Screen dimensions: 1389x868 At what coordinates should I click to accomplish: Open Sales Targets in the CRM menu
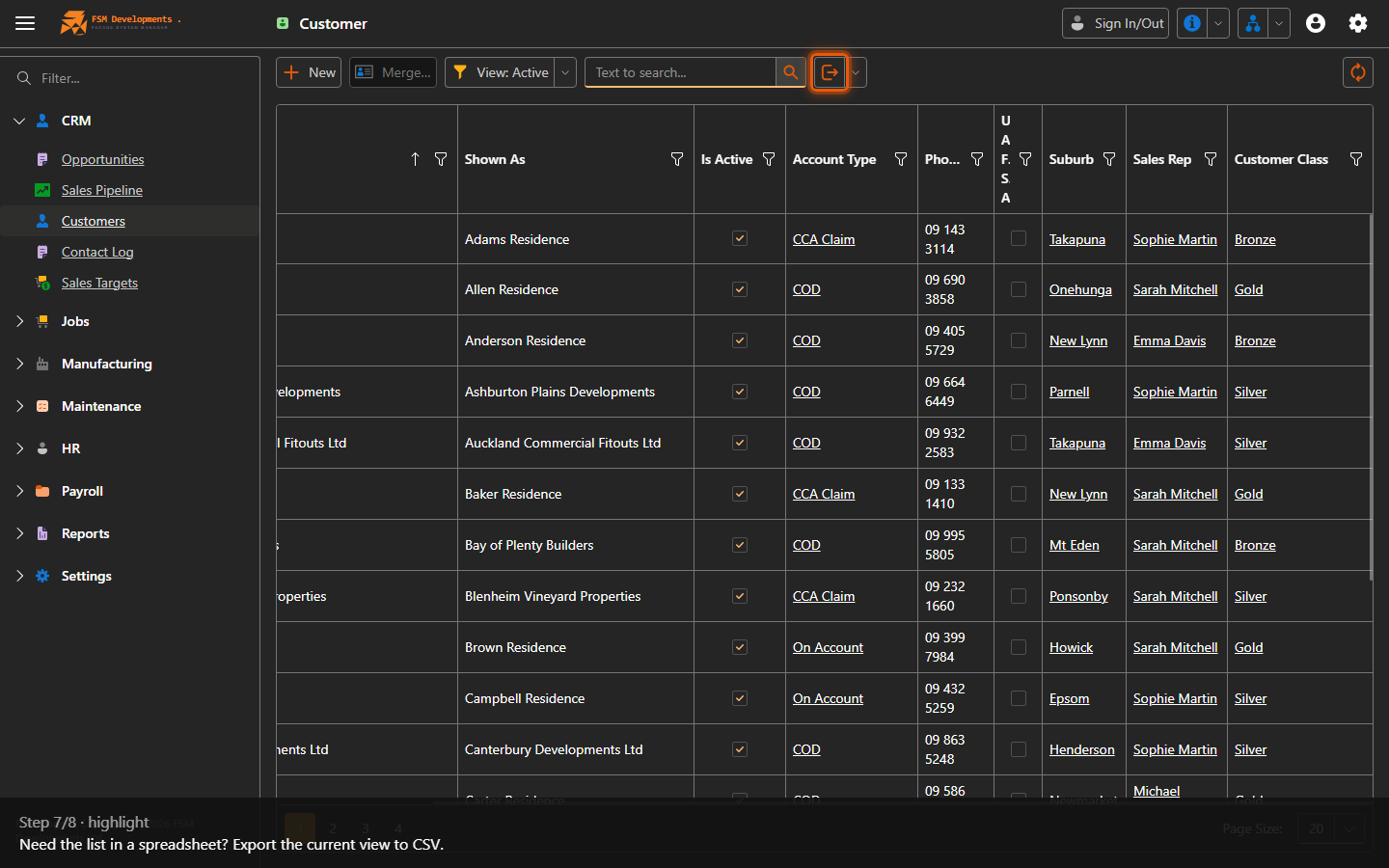point(99,283)
